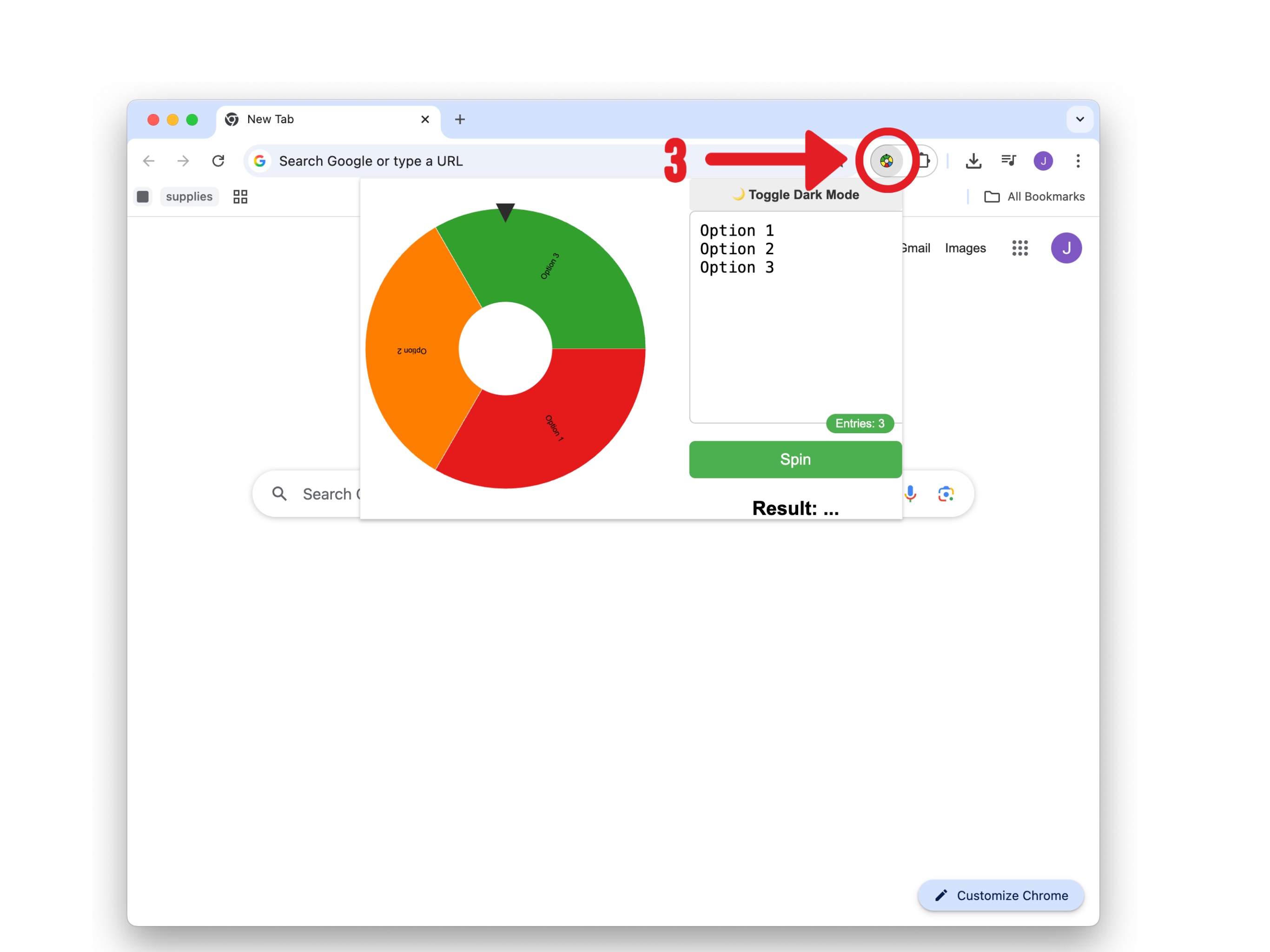The image size is (1270, 952).
Task: Open the Extensions puzzle icon
Action: point(924,161)
